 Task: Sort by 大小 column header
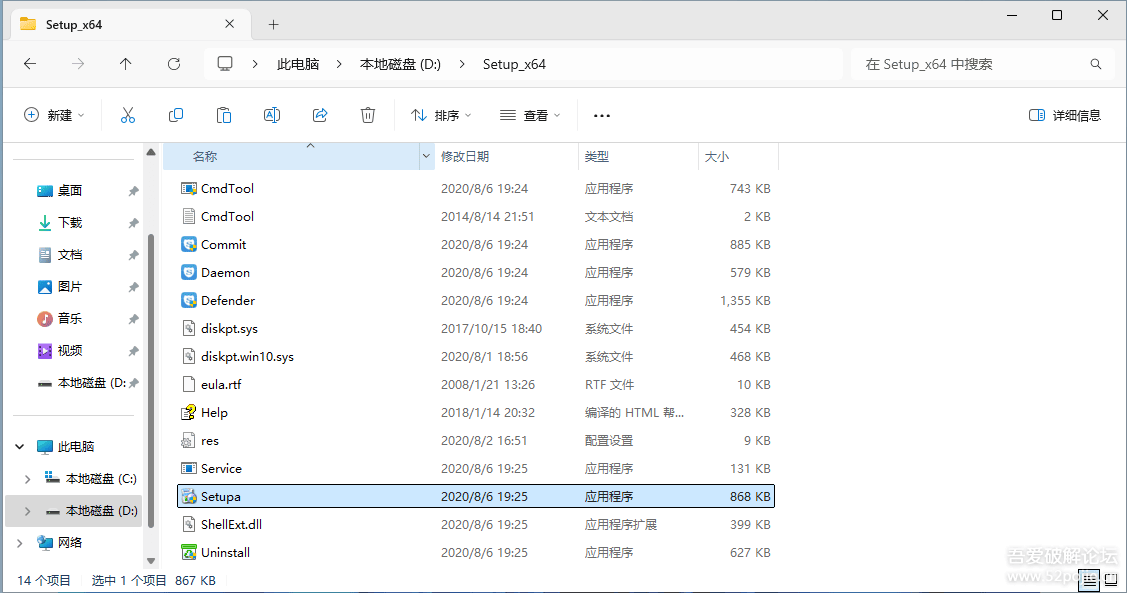[x=738, y=156]
